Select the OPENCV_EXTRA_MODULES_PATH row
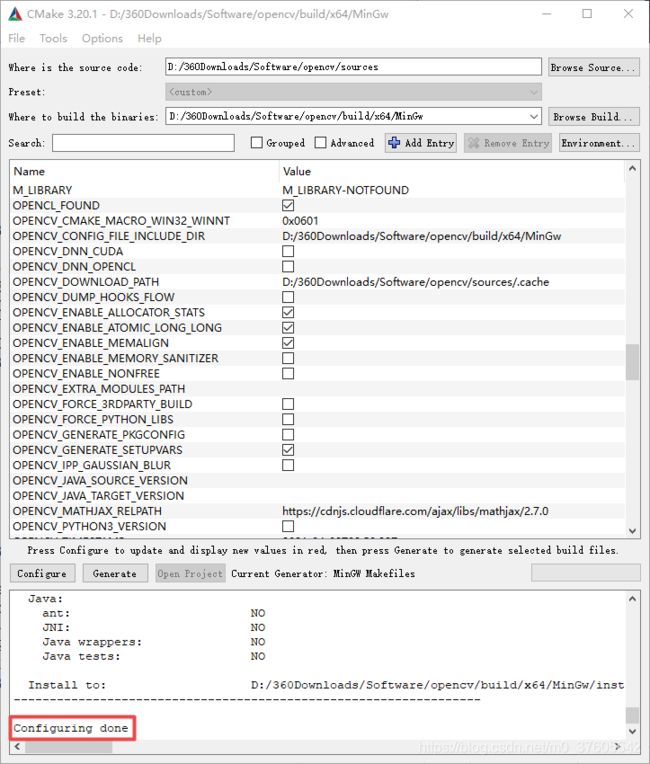The height and width of the screenshot is (764, 650). click(x=318, y=389)
